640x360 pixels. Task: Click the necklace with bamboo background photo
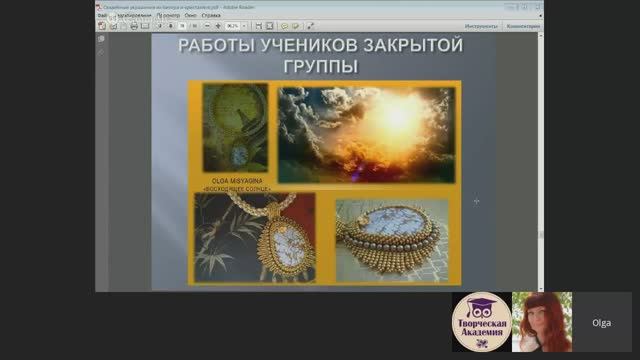255,238
